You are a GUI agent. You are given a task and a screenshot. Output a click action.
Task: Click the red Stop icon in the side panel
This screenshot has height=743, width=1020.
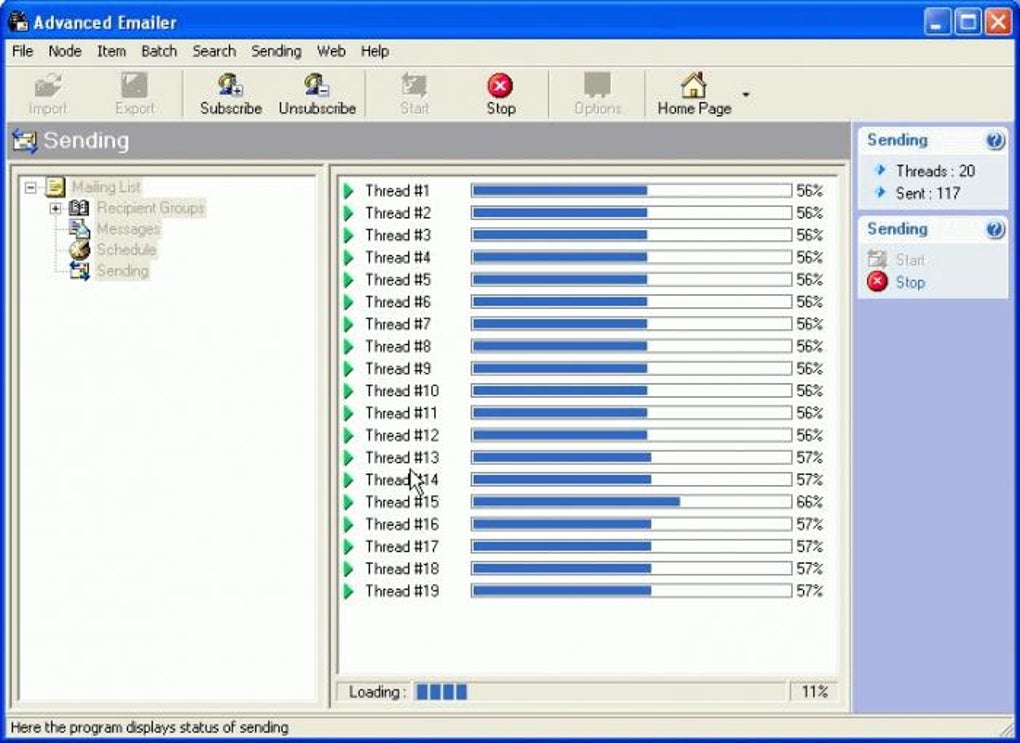[877, 282]
